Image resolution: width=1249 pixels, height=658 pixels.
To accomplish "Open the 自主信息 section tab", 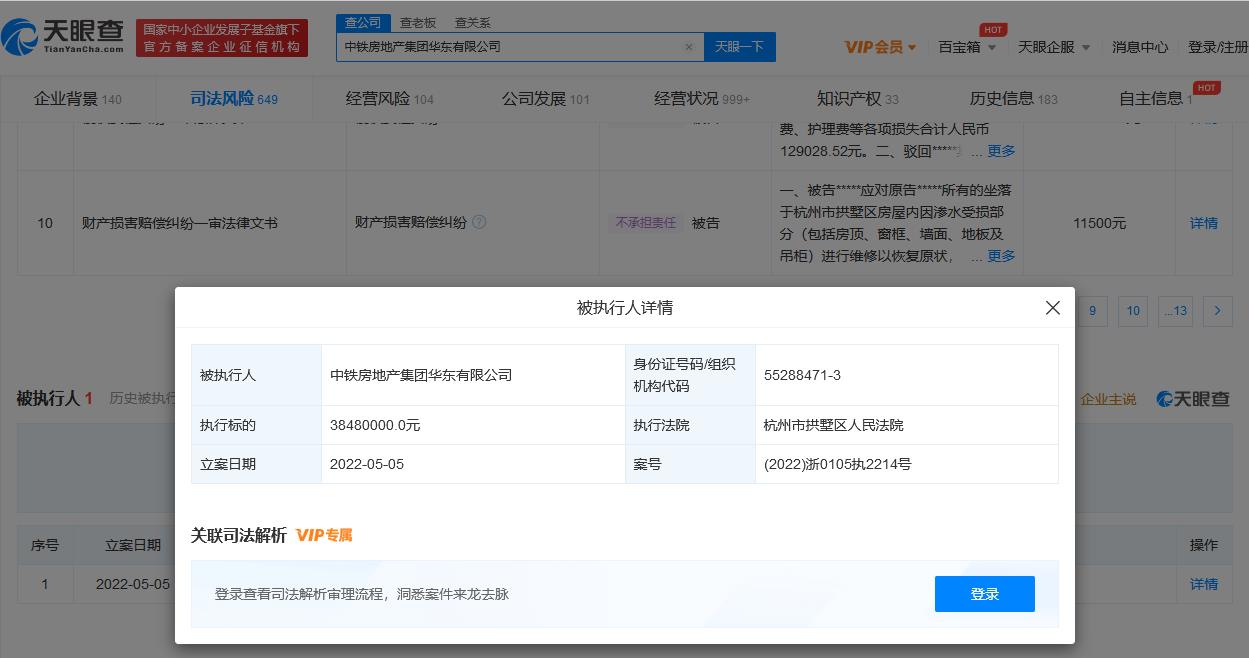I will pyautogui.click(x=1156, y=99).
